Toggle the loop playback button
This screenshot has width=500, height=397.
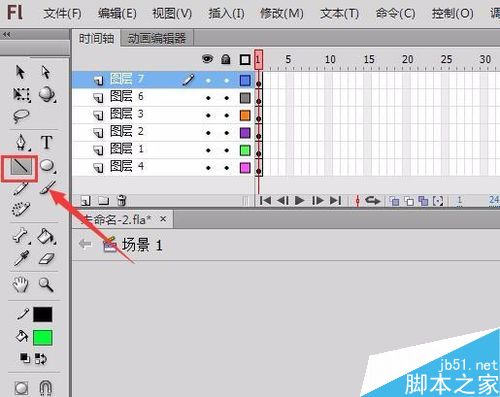372,200
